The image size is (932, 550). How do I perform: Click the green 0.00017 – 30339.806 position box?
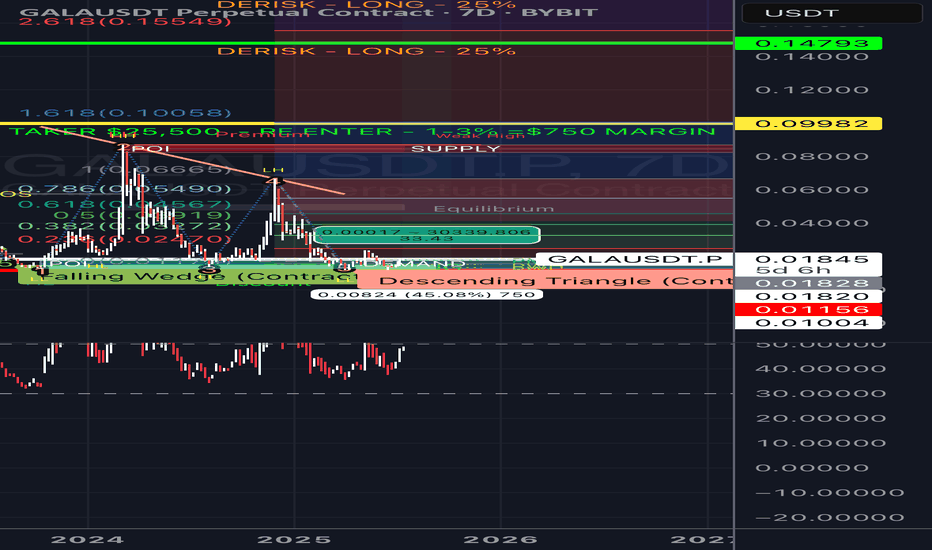pyautogui.click(x=427, y=235)
